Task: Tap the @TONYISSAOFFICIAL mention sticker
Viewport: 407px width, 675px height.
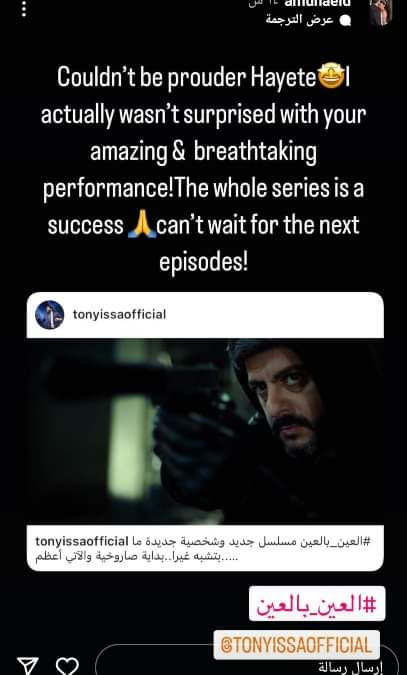Action: point(296,645)
